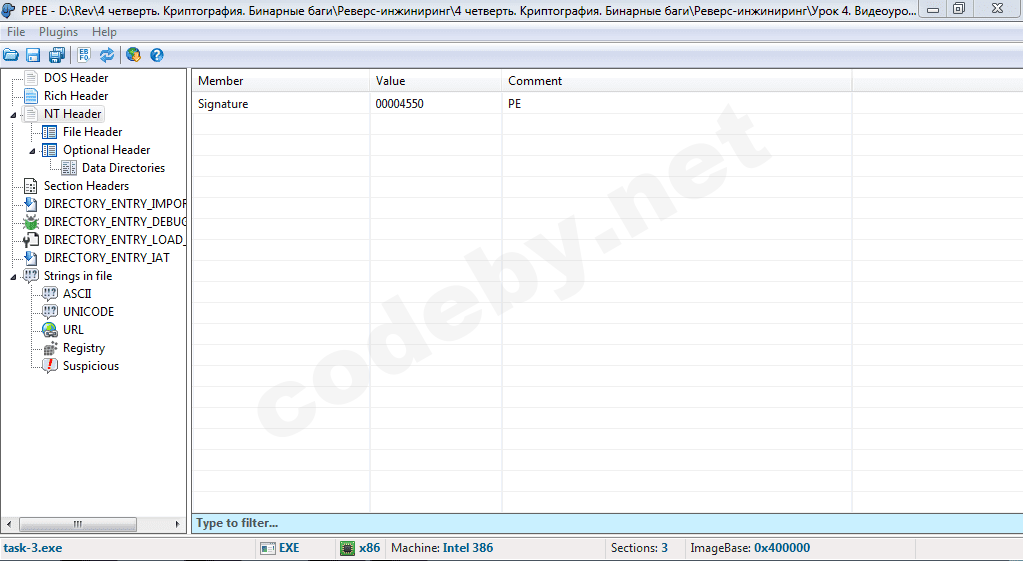Click the Signature member cell
This screenshot has width=1023, height=561.
point(281,104)
